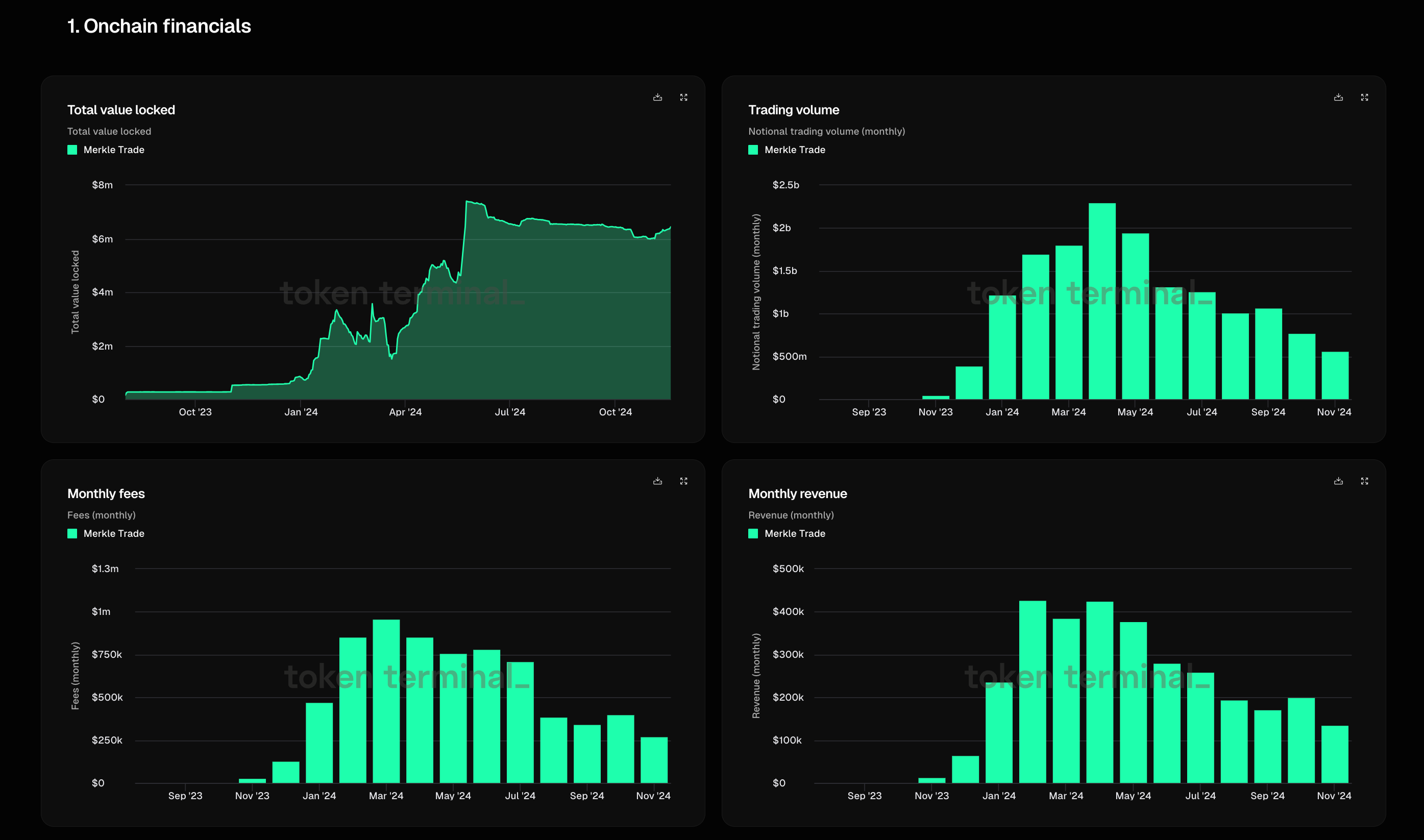The width and height of the screenshot is (1424, 840).
Task: Click the Monthly revenue chart title
Action: click(x=797, y=493)
